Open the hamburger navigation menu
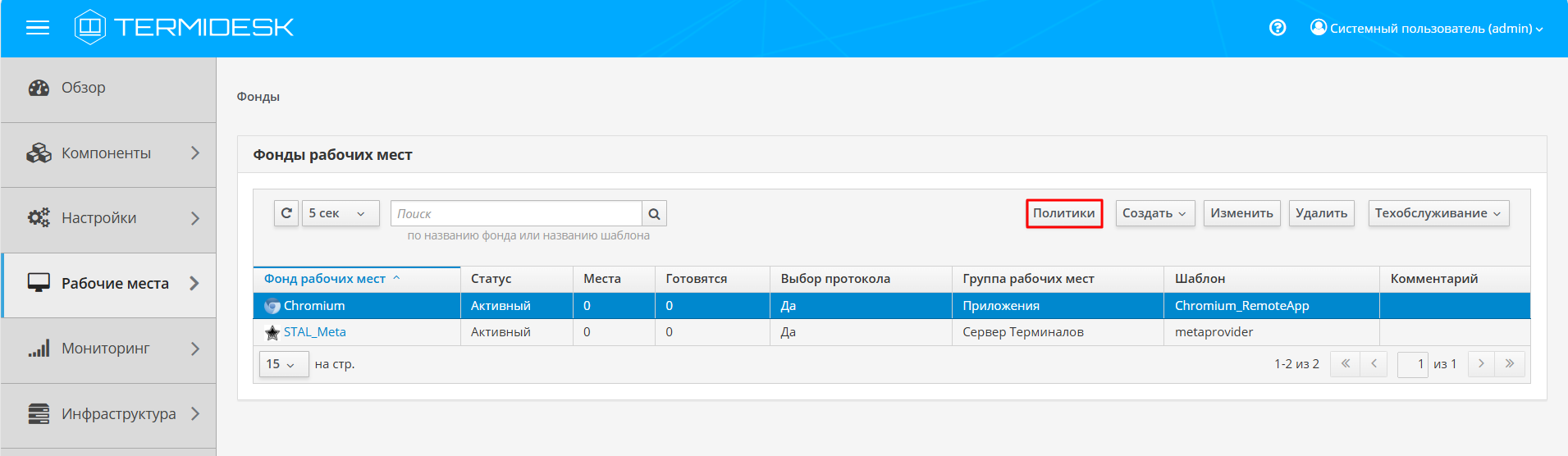Screen dimensions: 1568x456 [38, 28]
